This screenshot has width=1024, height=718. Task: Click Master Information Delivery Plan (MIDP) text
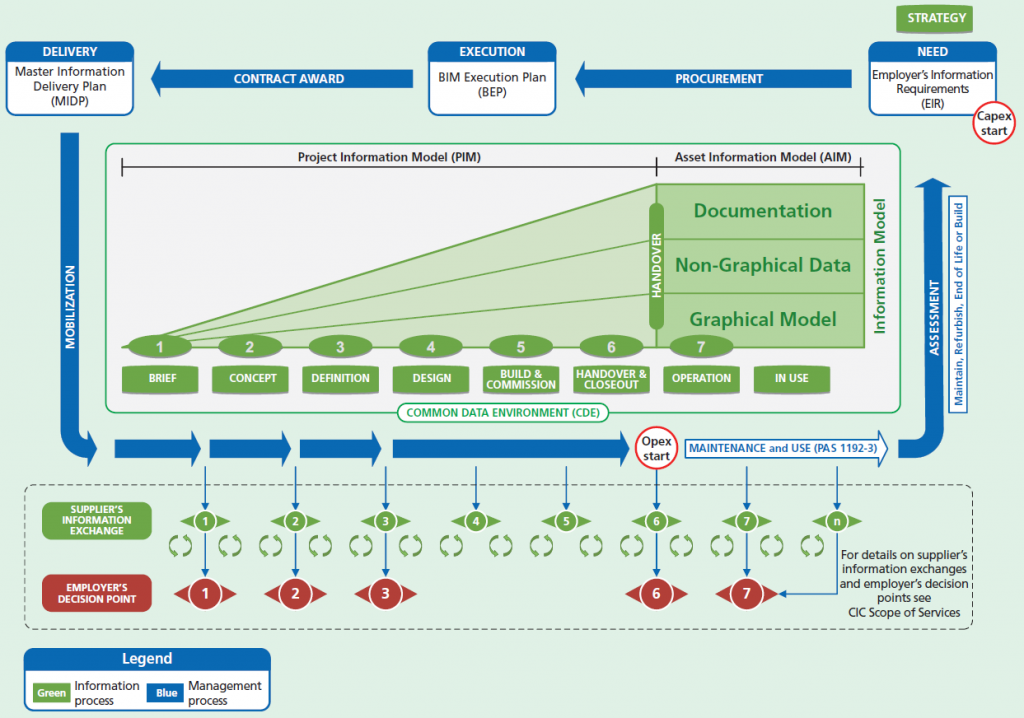[70, 86]
